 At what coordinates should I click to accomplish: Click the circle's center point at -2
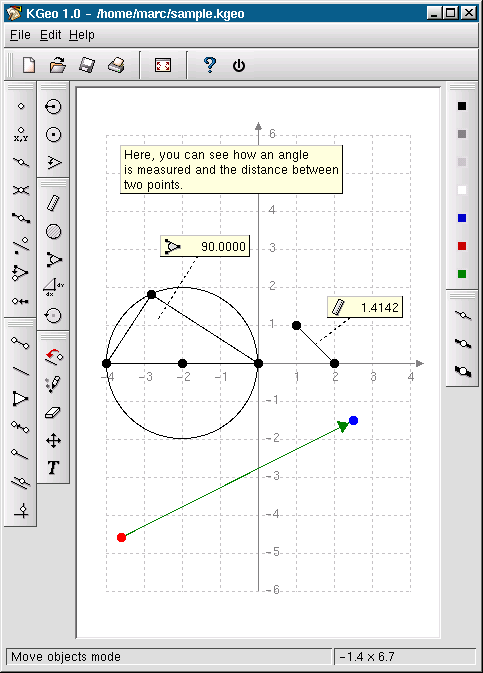(182, 364)
